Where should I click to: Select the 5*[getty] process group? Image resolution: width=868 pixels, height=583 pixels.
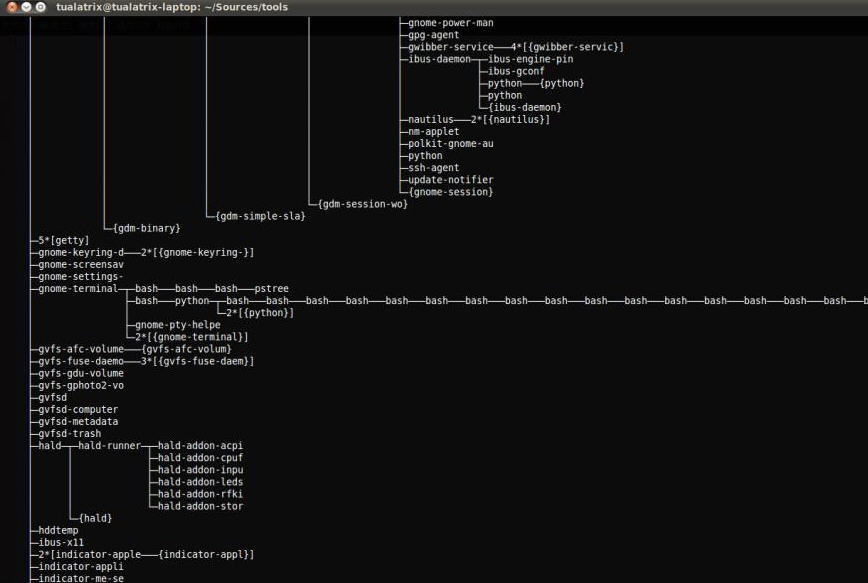point(64,241)
